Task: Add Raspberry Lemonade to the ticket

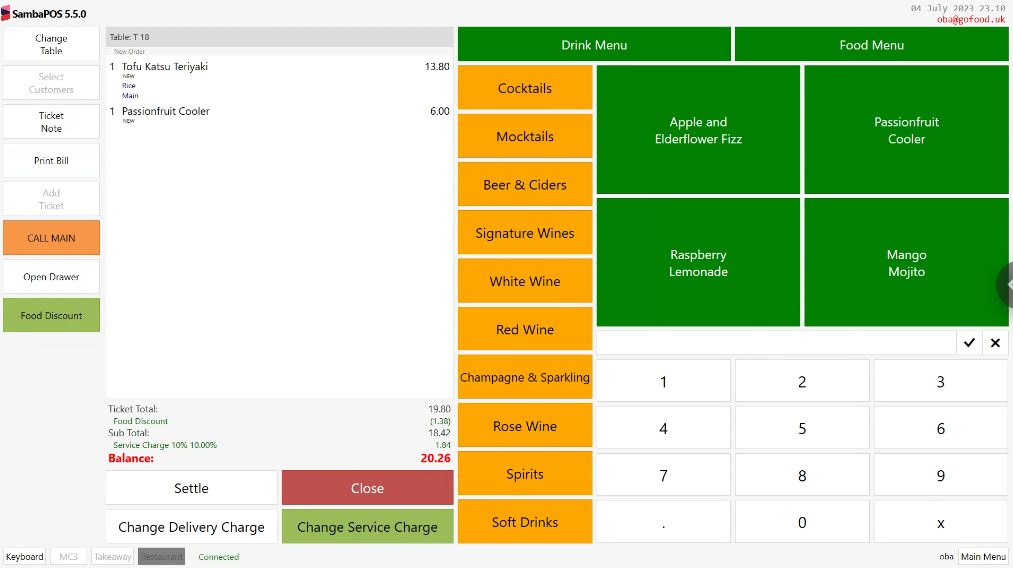Action: click(698, 262)
